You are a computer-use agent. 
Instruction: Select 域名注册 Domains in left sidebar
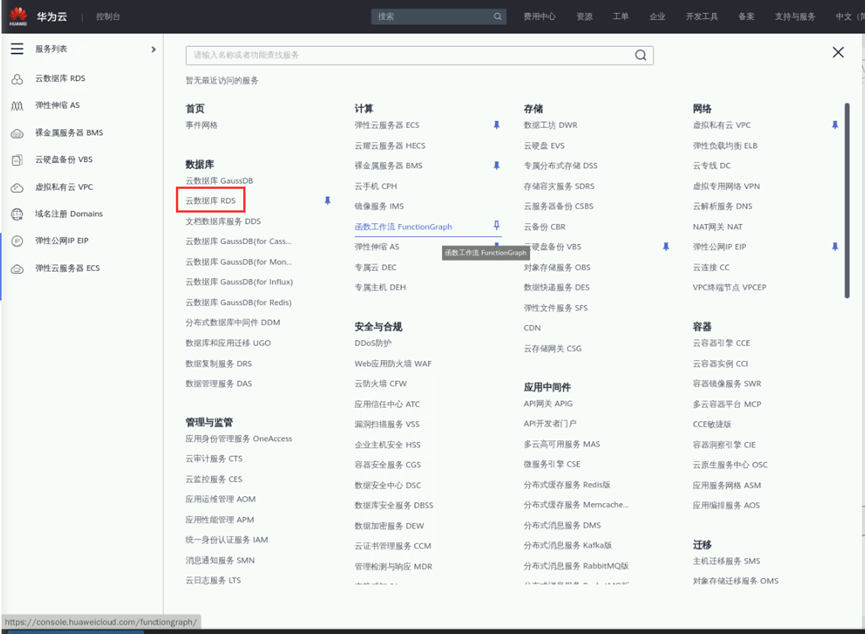[x=68, y=214]
